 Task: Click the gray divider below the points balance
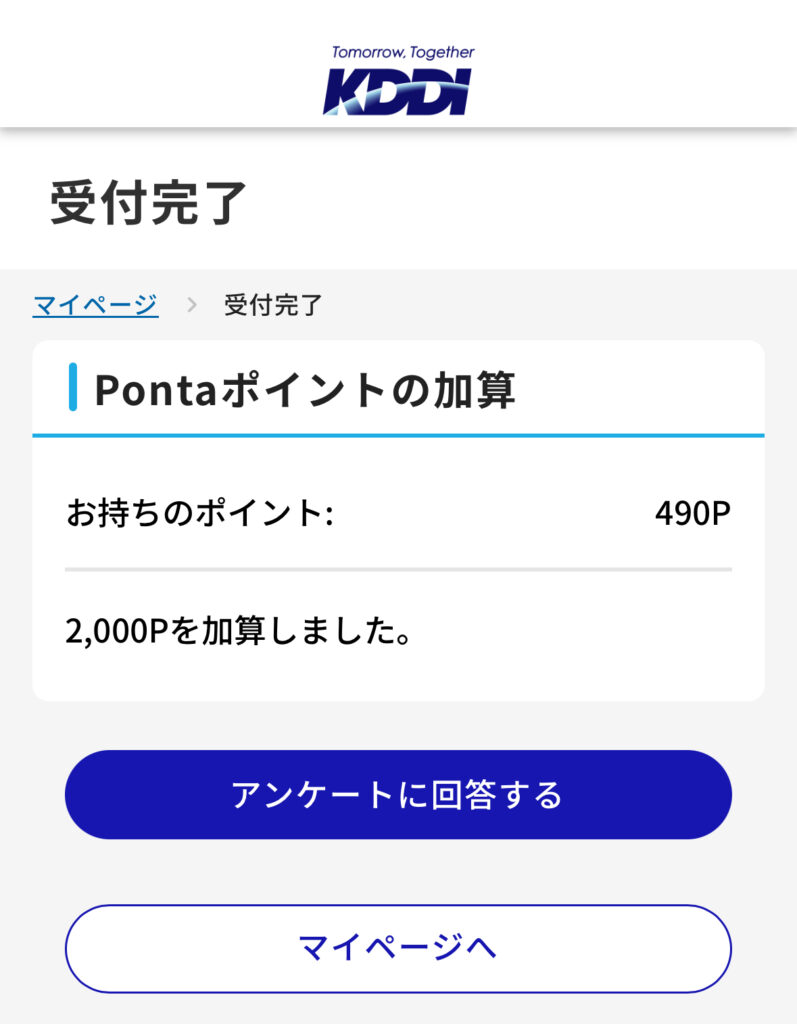(398, 569)
